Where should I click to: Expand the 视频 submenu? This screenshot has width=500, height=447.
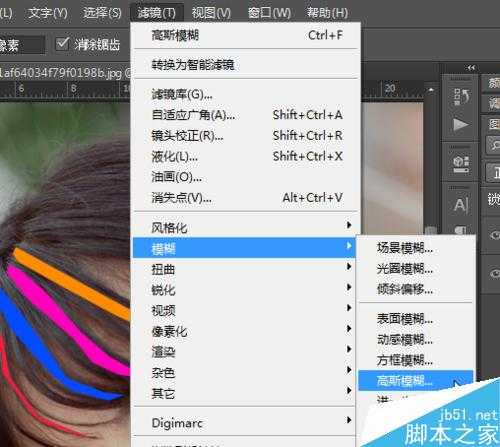point(244,310)
